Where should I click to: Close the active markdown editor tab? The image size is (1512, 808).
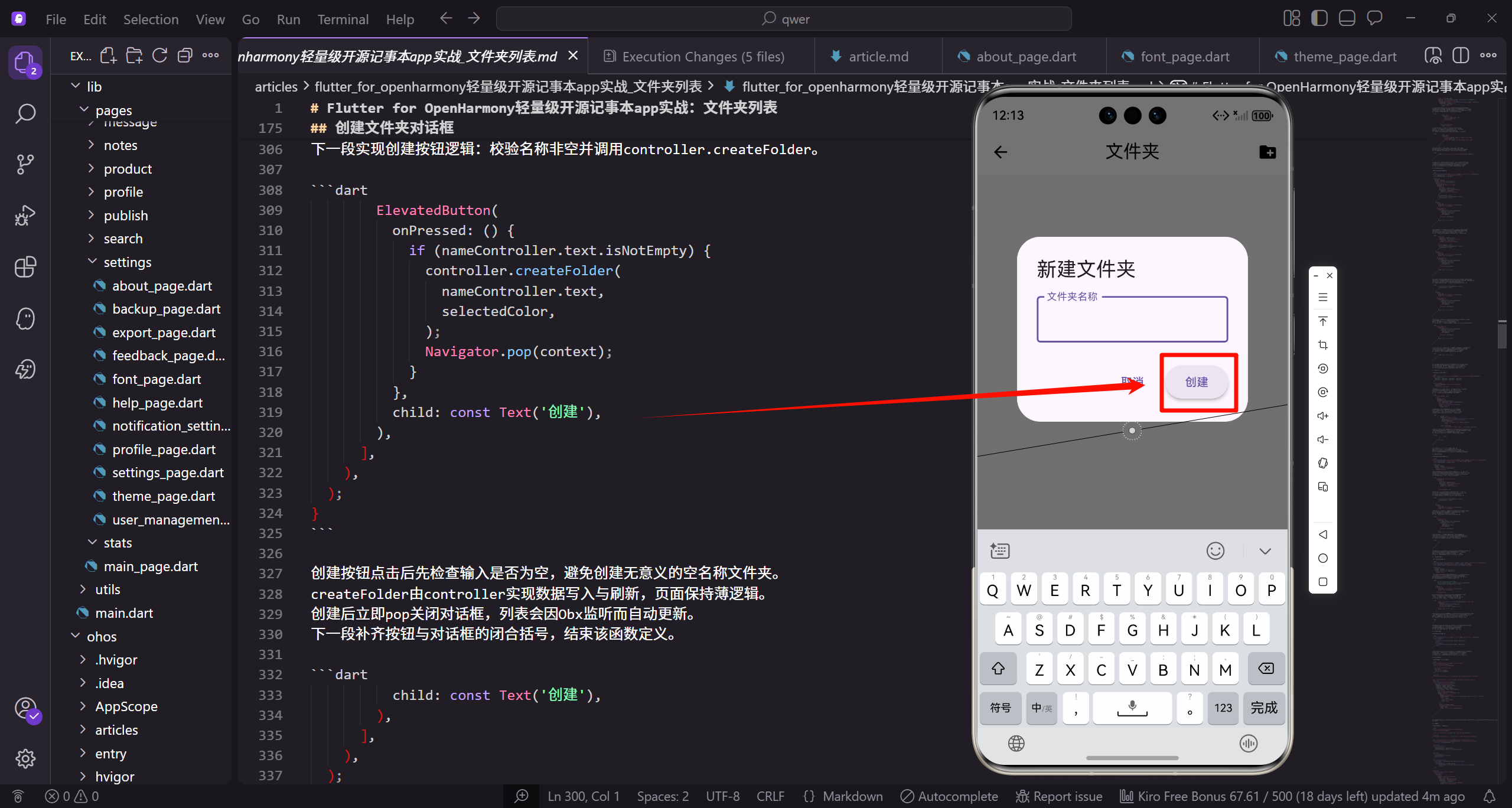(x=573, y=56)
